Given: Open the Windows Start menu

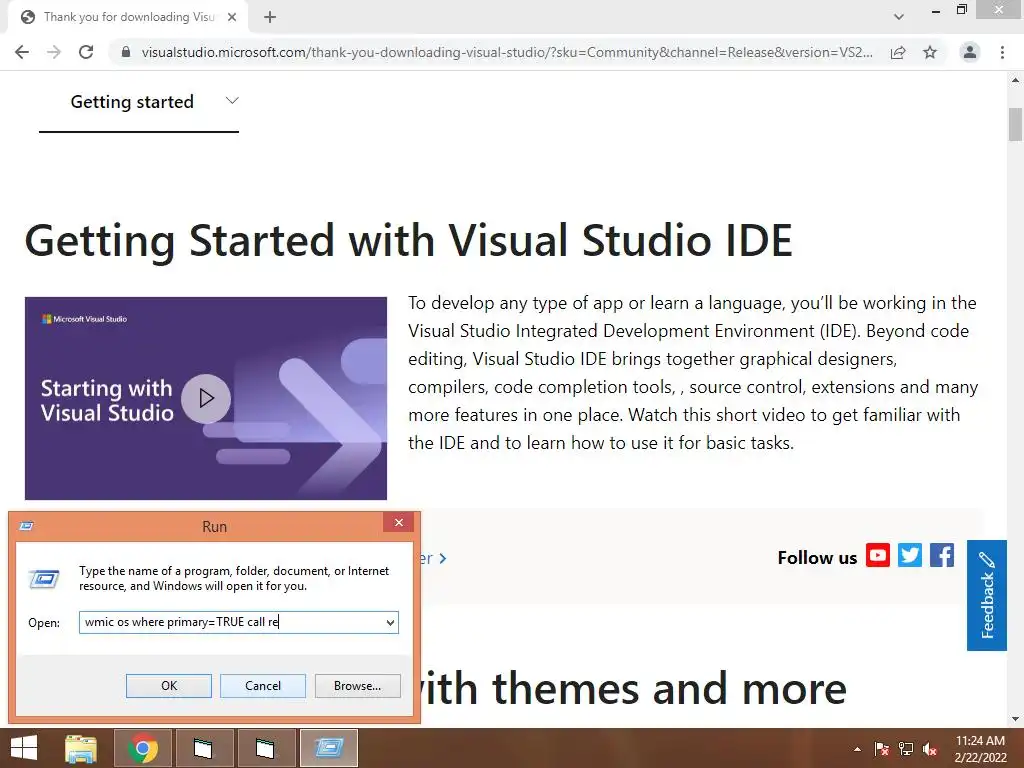Looking at the screenshot, I should point(24,748).
